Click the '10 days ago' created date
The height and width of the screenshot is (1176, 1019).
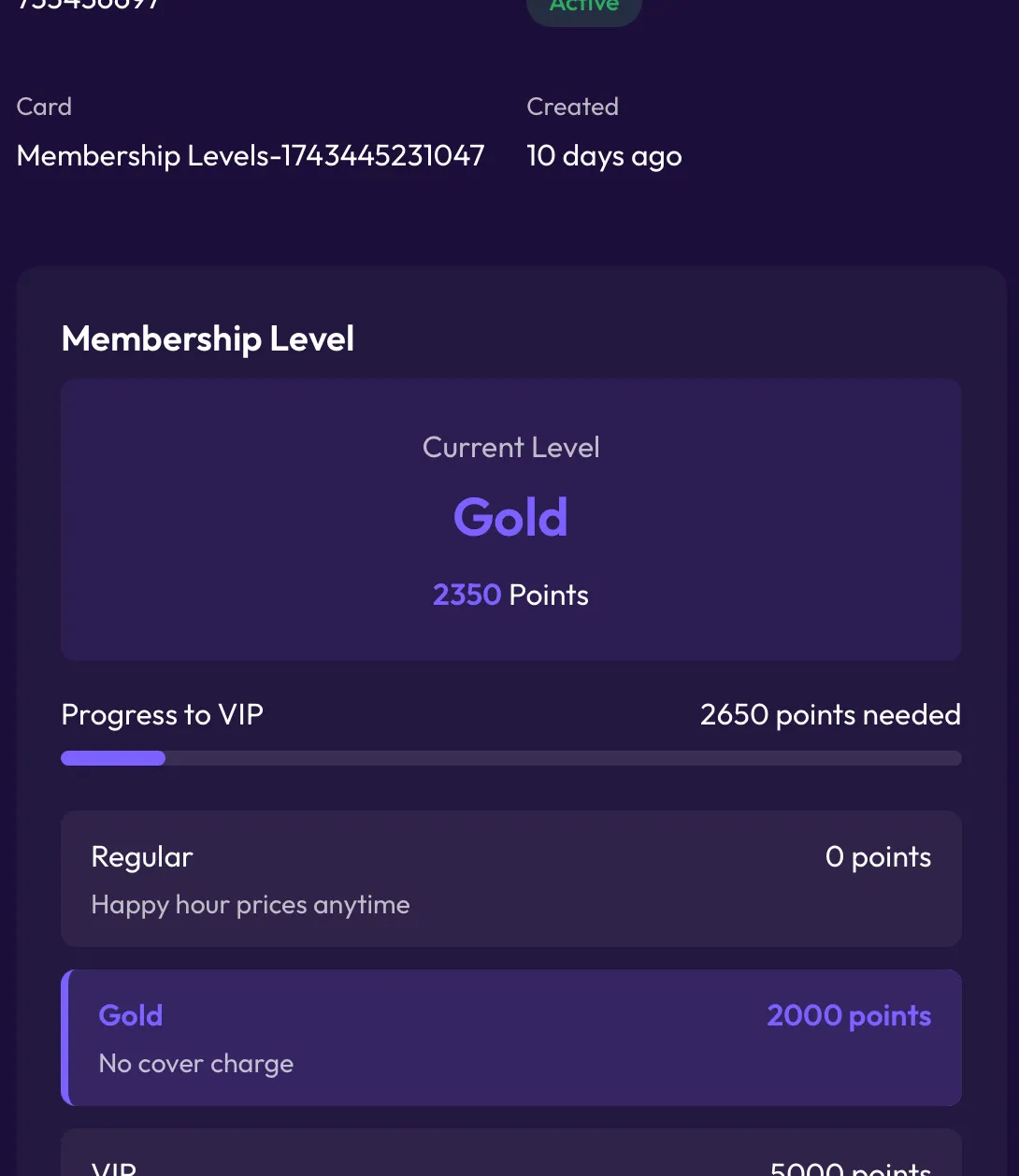[604, 155]
